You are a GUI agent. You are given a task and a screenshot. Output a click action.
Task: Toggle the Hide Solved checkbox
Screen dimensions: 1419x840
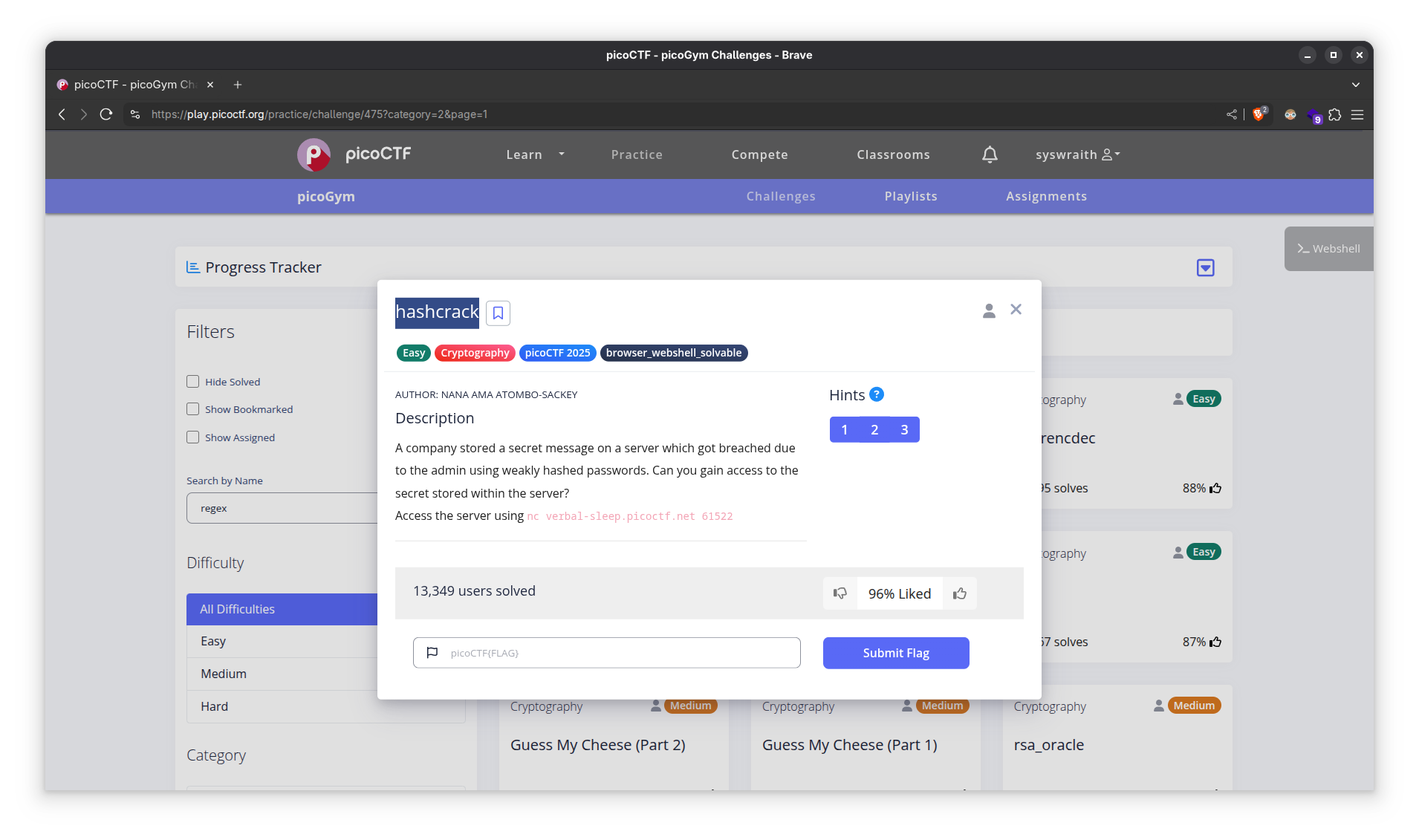tap(193, 381)
